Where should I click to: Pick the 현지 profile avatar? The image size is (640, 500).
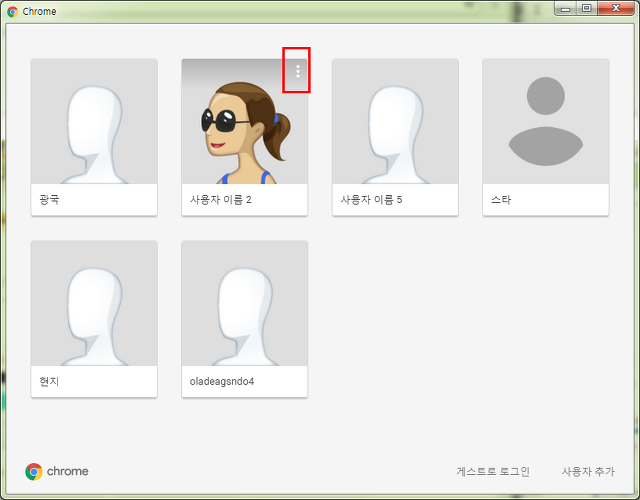(94, 303)
